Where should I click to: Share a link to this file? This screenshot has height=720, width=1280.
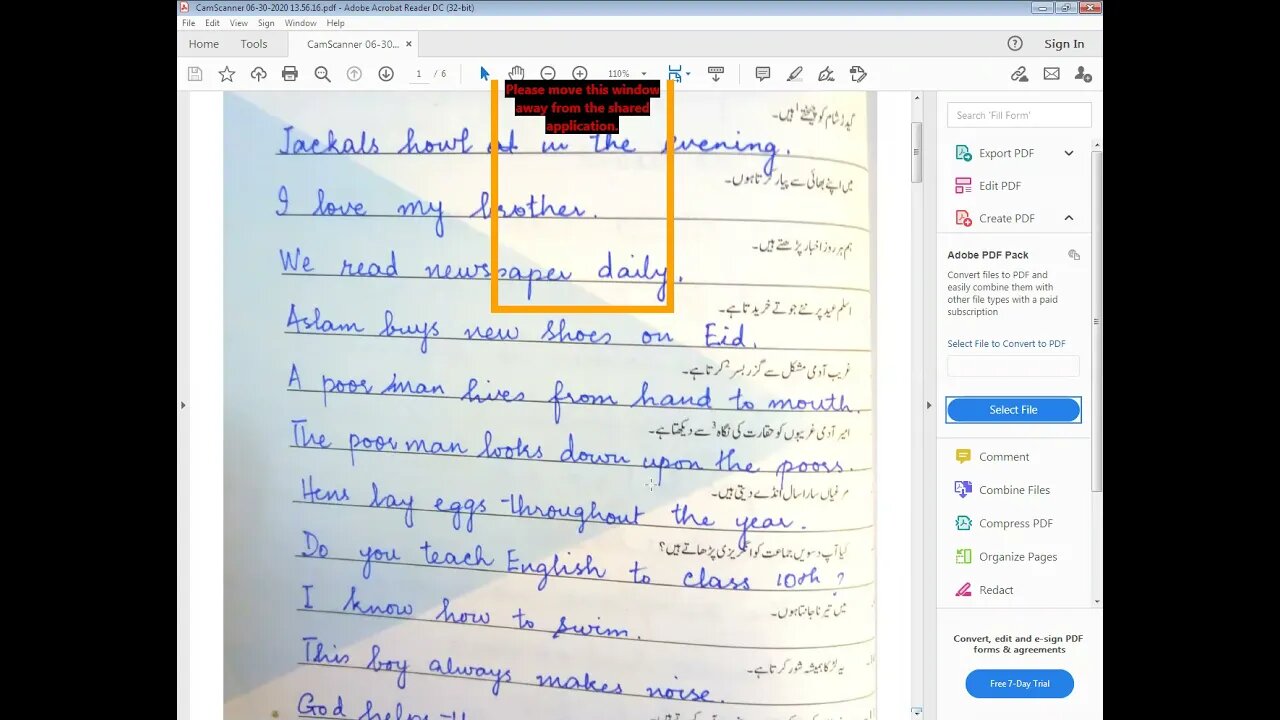tap(1019, 74)
